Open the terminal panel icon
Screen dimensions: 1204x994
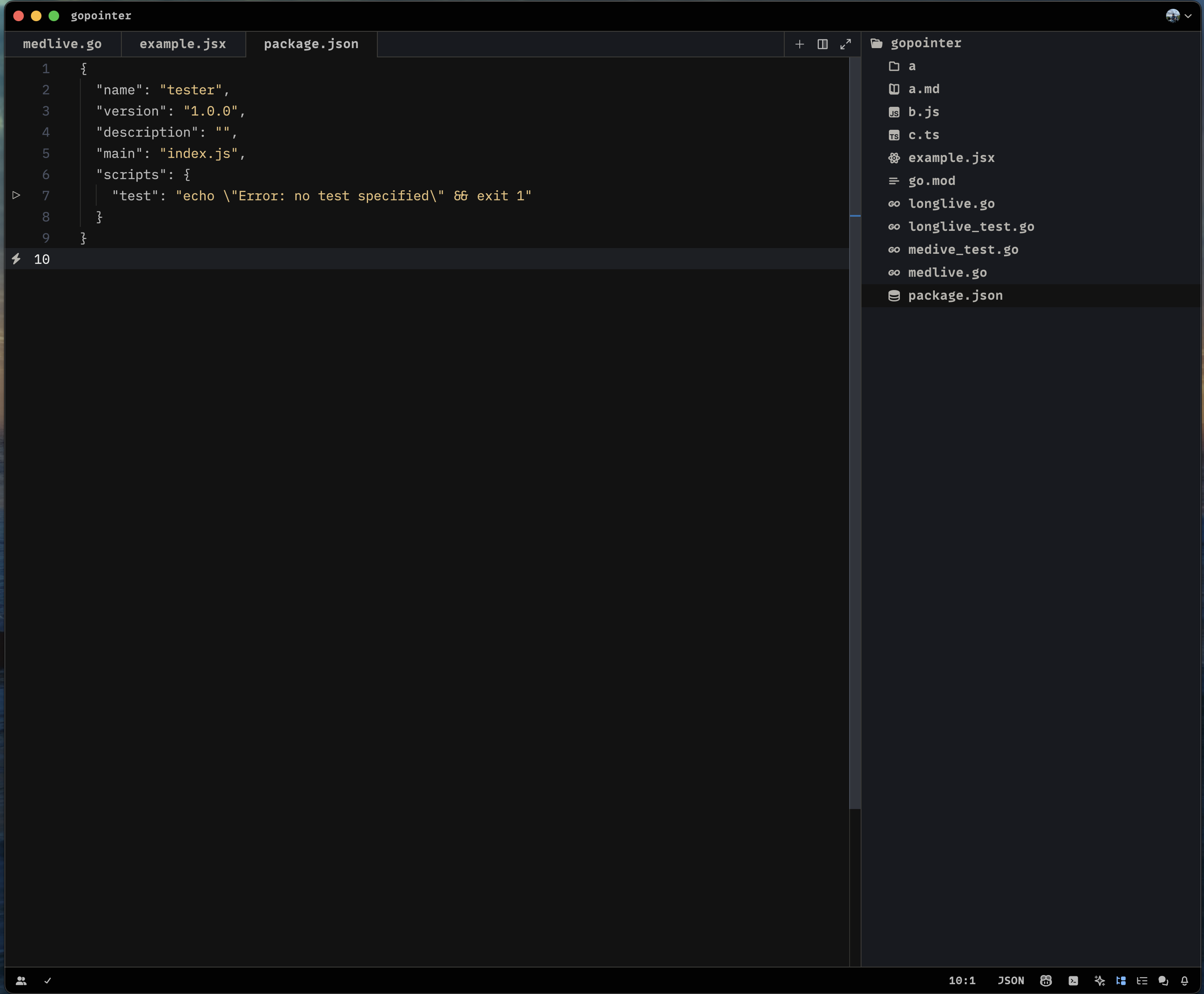[1073, 981]
